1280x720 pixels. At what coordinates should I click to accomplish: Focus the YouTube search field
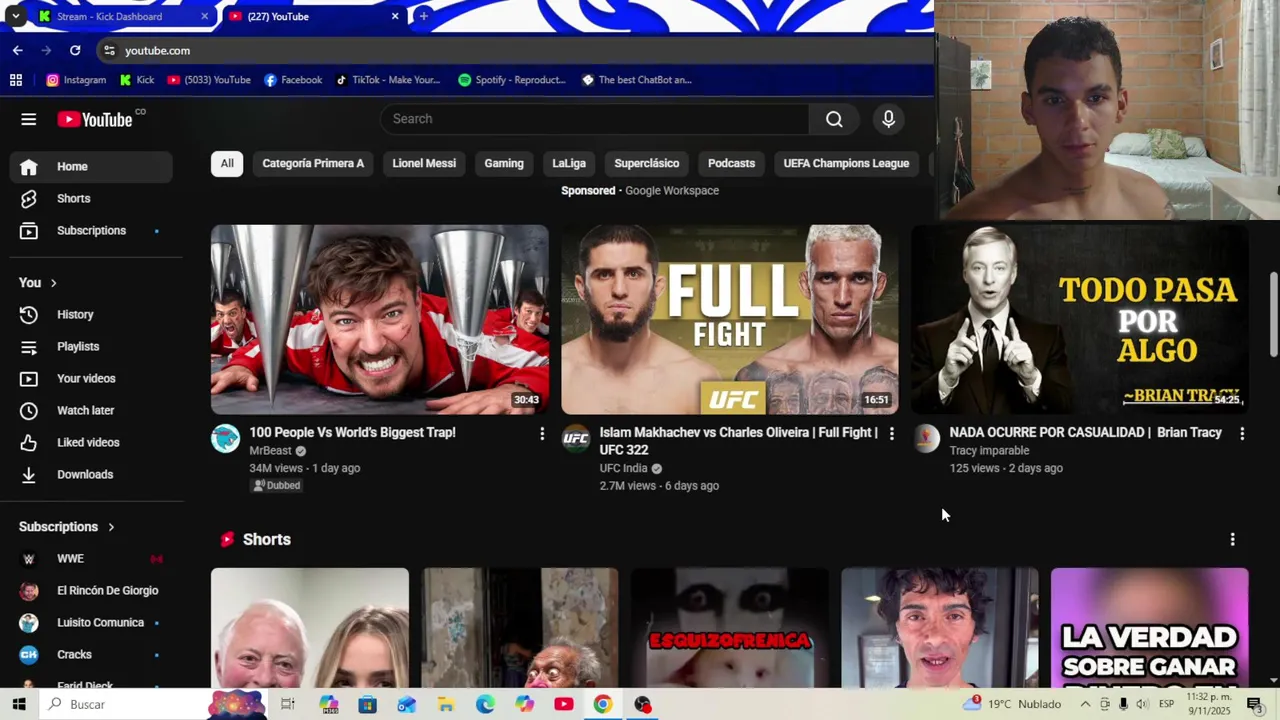pyautogui.click(x=595, y=119)
